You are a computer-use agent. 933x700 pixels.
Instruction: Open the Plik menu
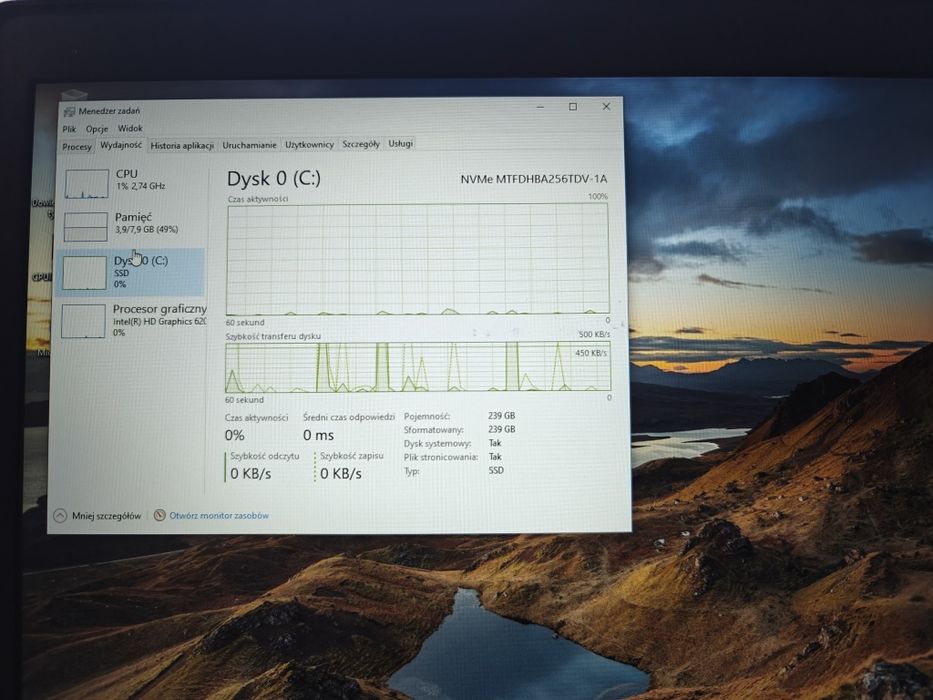point(70,129)
